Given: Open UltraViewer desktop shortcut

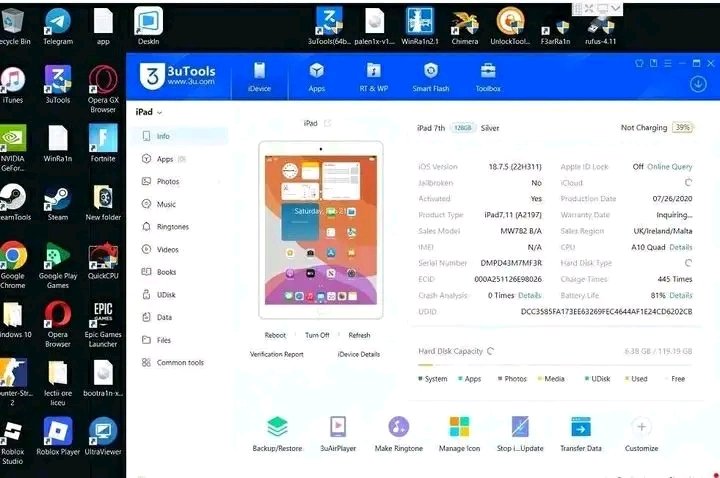Looking at the screenshot, I should [103, 437].
